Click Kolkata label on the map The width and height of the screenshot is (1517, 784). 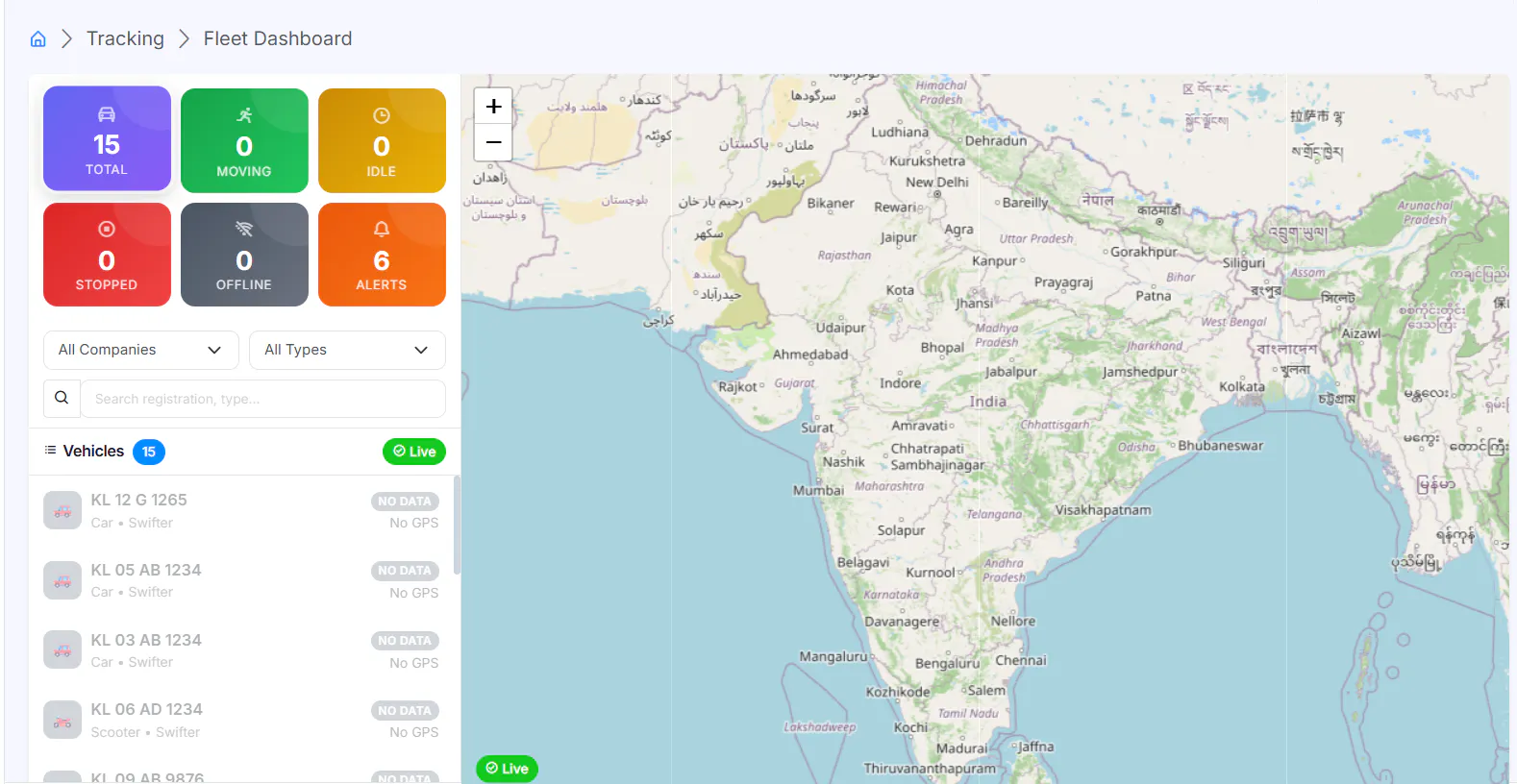tap(1242, 386)
